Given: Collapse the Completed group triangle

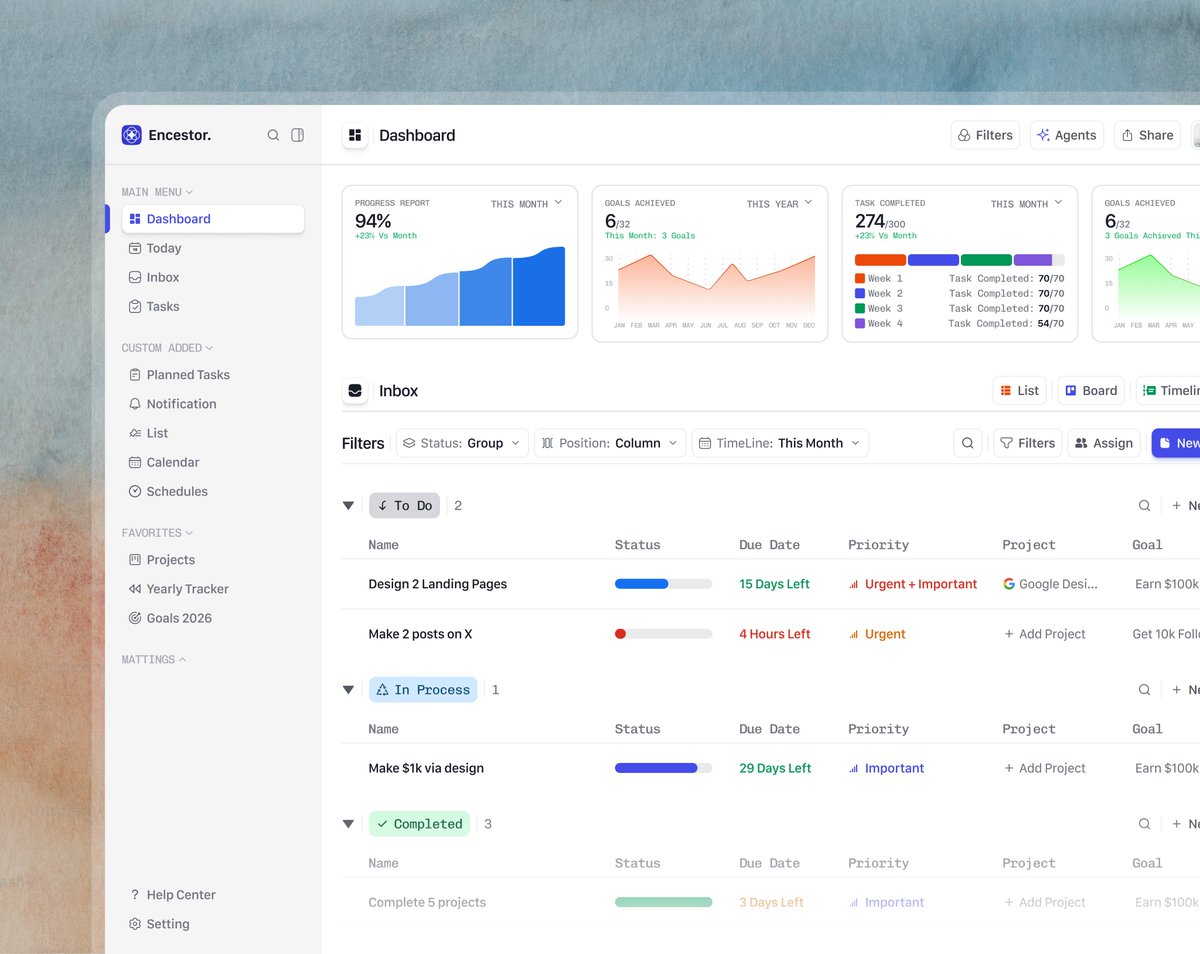Looking at the screenshot, I should pyautogui.click(x=348, y=824).
